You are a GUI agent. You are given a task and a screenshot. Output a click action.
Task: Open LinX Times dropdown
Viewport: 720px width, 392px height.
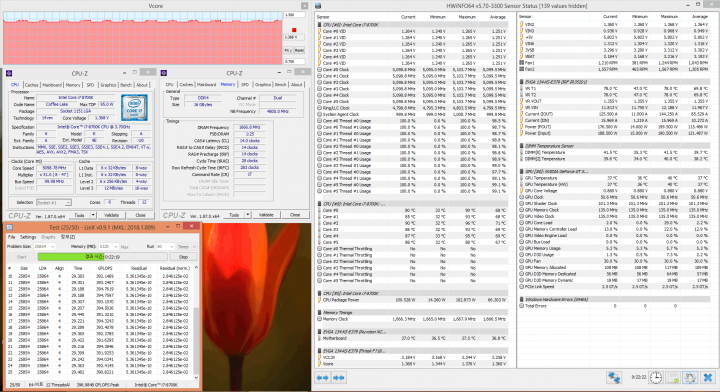point(194,246)
